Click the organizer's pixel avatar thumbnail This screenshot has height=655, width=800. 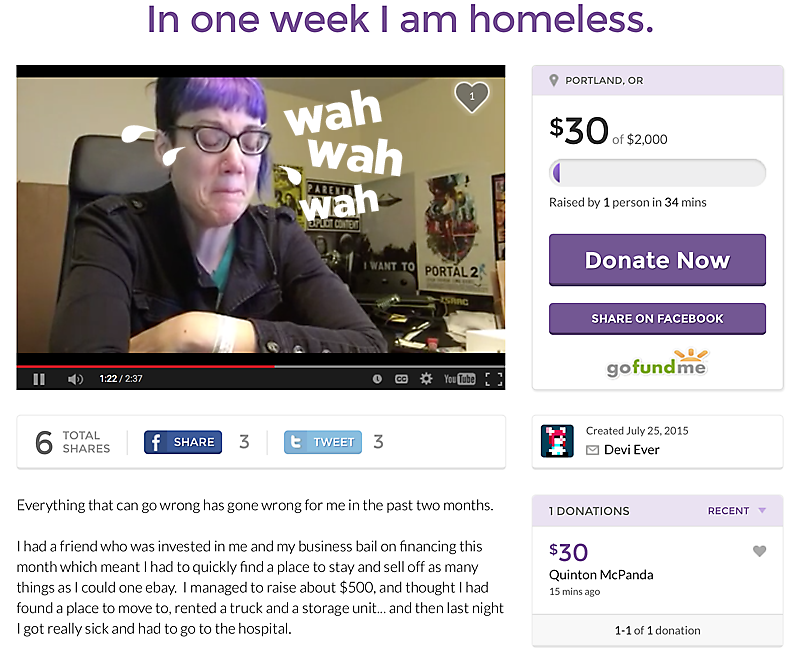pos(557,441)
